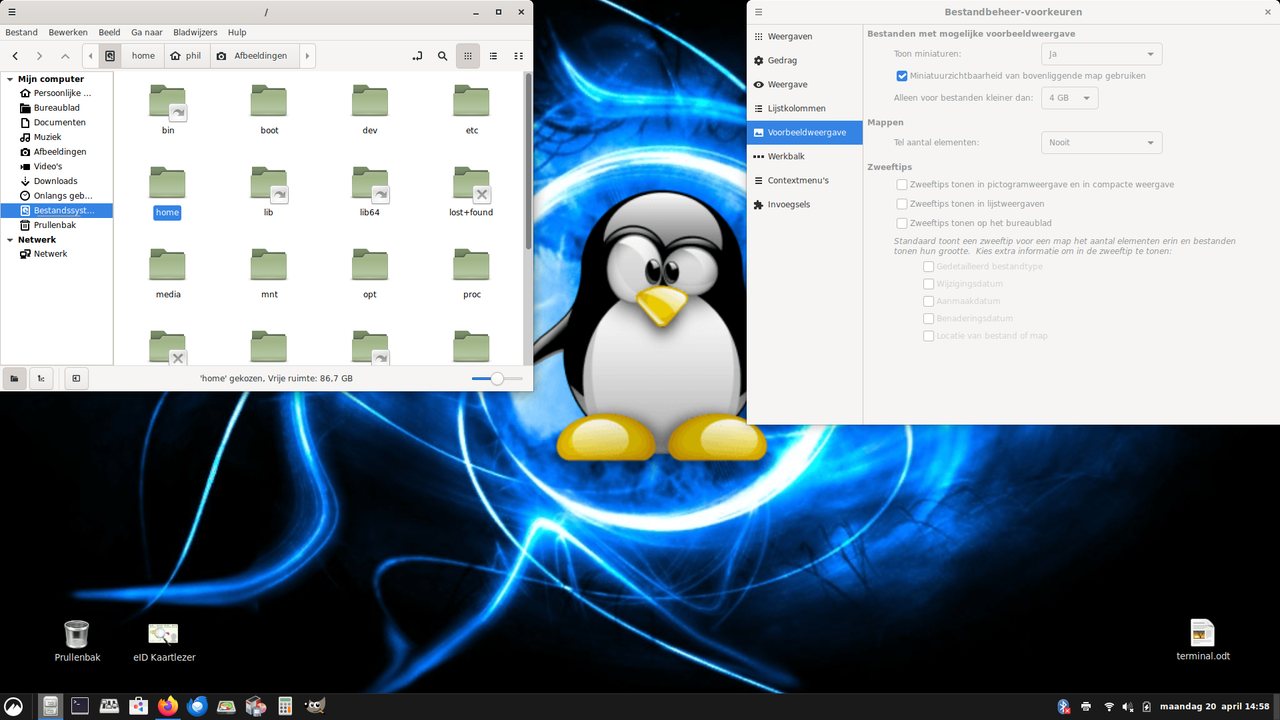Open the volume tray icon
The height and width of the screenshot is (720, 1280).
(1128, 707)
